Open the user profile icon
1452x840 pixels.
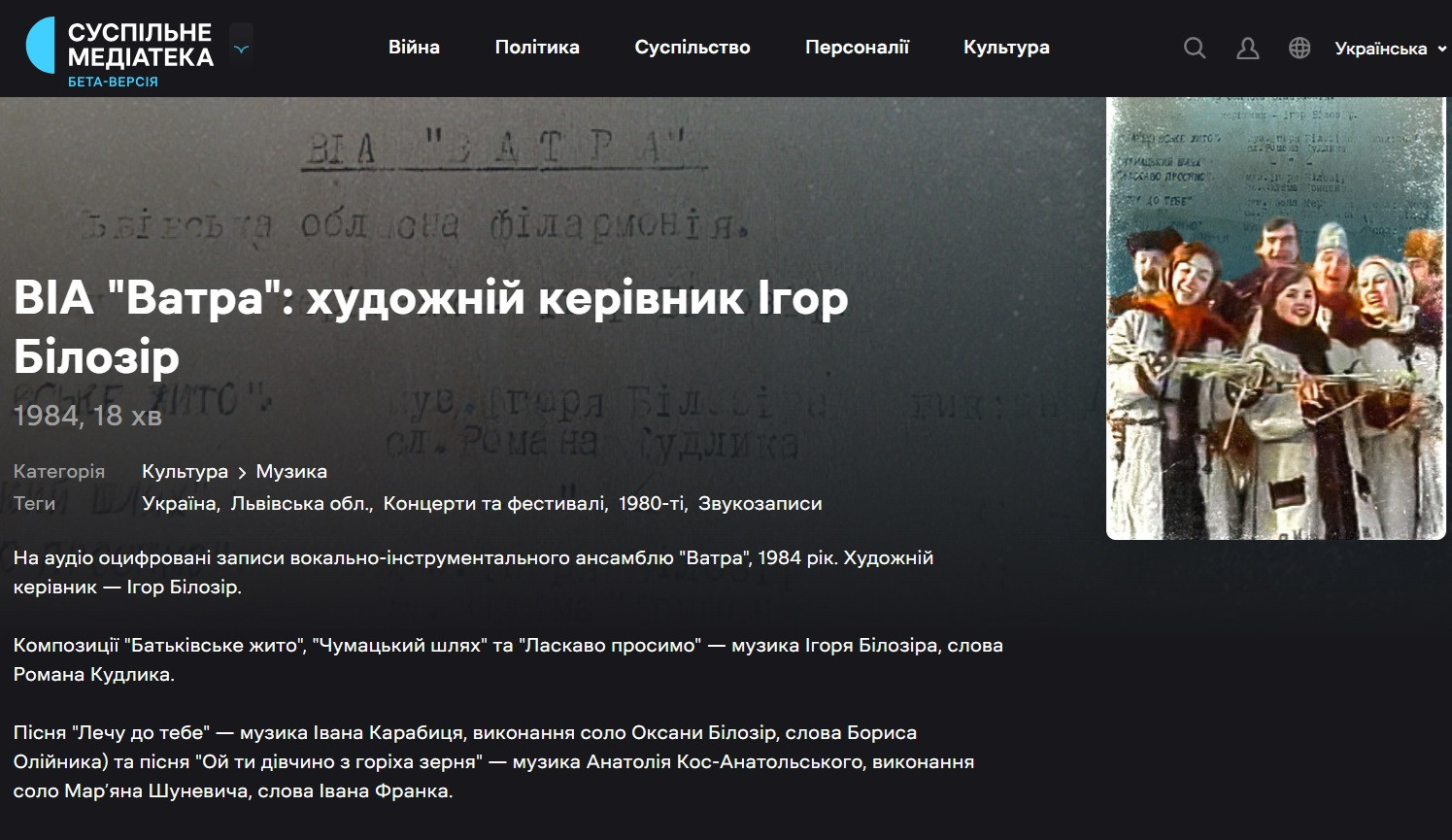click(x=1247, y=49)
